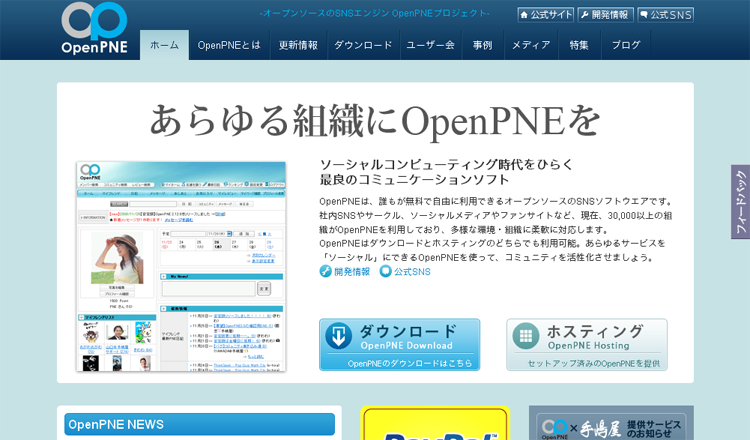The image size is (750, 440).
Task: Click the wrench icon next to 開発情報 link in body
Action: click(326, 271)
